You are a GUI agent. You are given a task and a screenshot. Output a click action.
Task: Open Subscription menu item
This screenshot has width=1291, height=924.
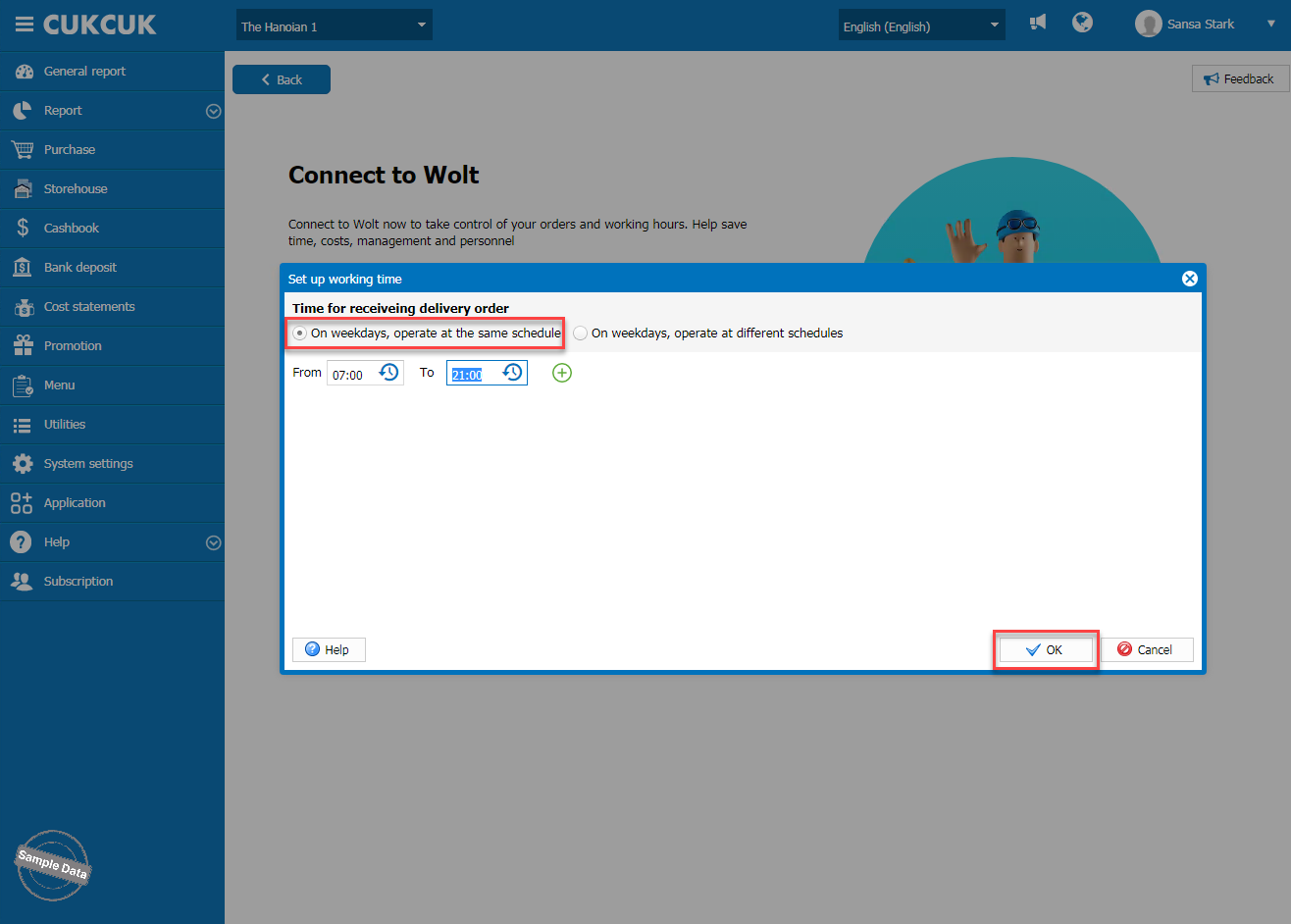coord(112,582)
